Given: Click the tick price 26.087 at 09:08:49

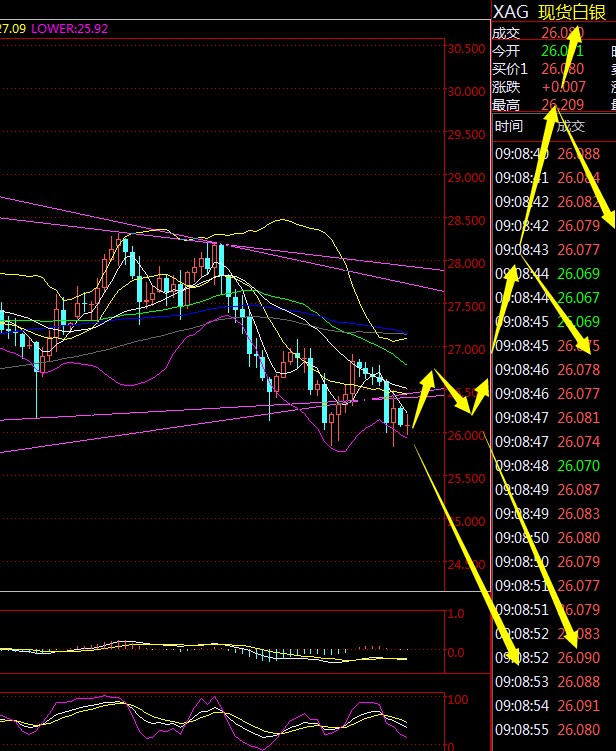Looking at the screenshot, I should point(579,489).
